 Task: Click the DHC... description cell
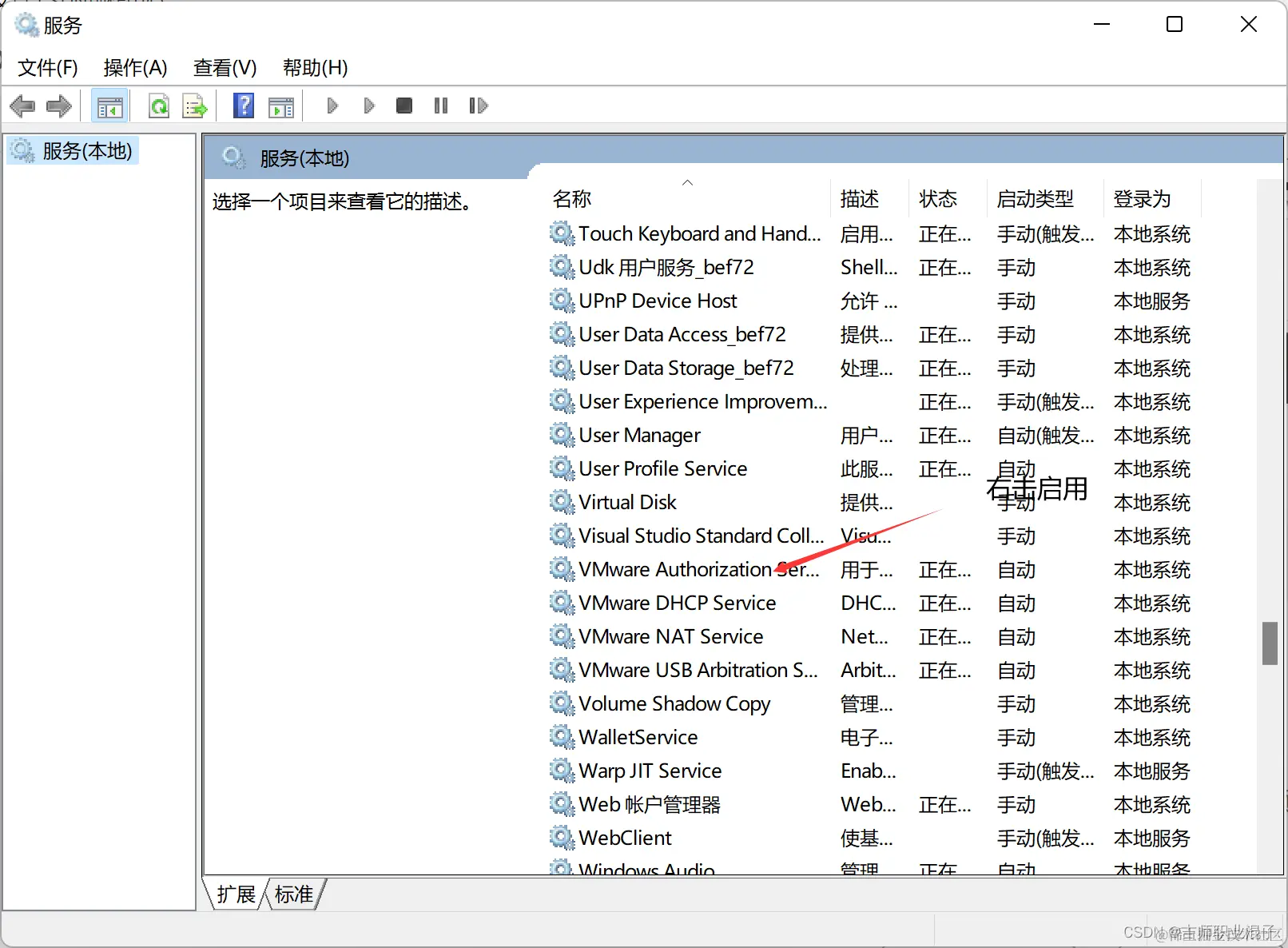(869, 603)
